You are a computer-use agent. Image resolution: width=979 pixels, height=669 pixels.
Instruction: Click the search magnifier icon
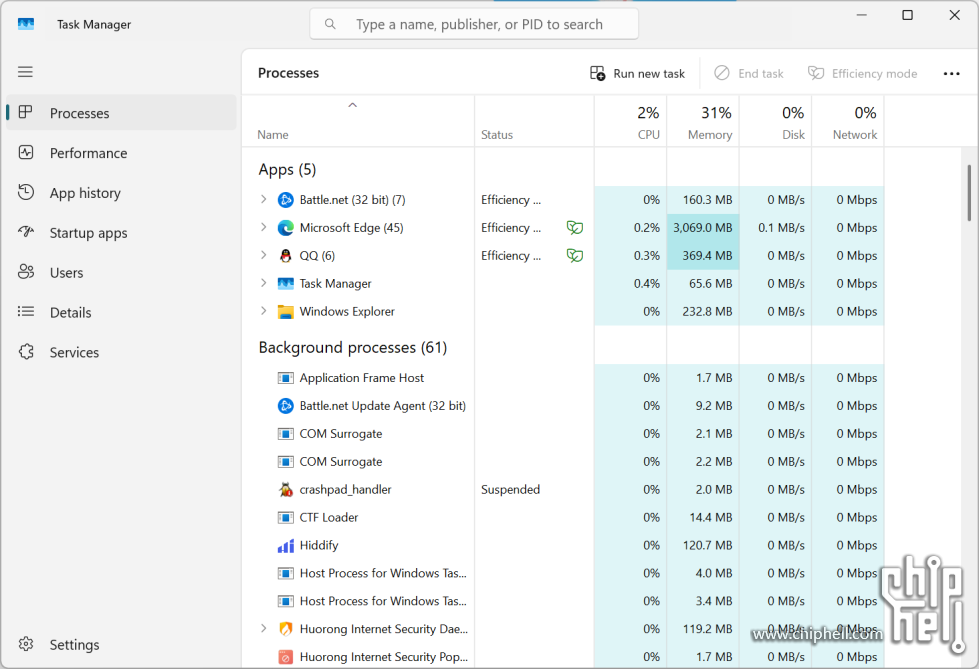330,24
